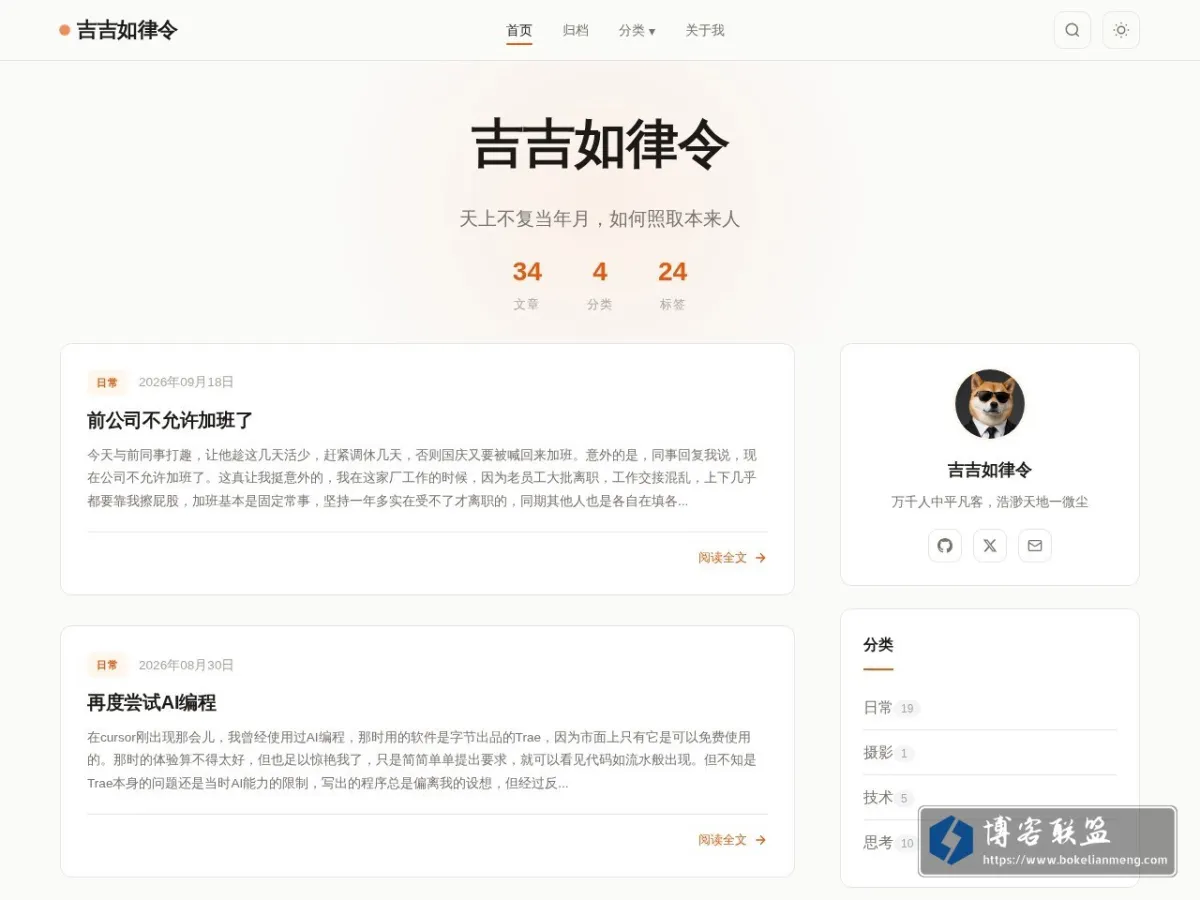The width and height of the screenshot is (1200, 900).
Task: Click the 34 文章 statistic
Action: (x=527, y=285)
